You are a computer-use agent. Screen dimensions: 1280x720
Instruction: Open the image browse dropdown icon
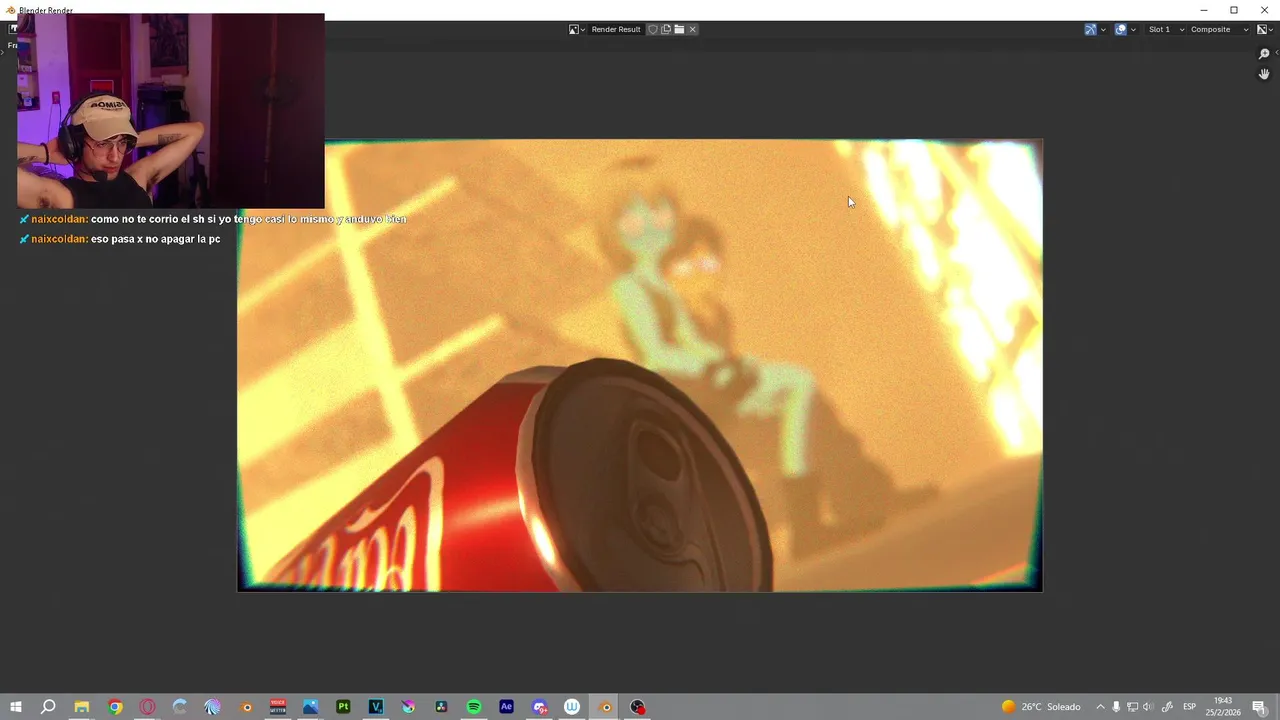click(x=577, y=29)
